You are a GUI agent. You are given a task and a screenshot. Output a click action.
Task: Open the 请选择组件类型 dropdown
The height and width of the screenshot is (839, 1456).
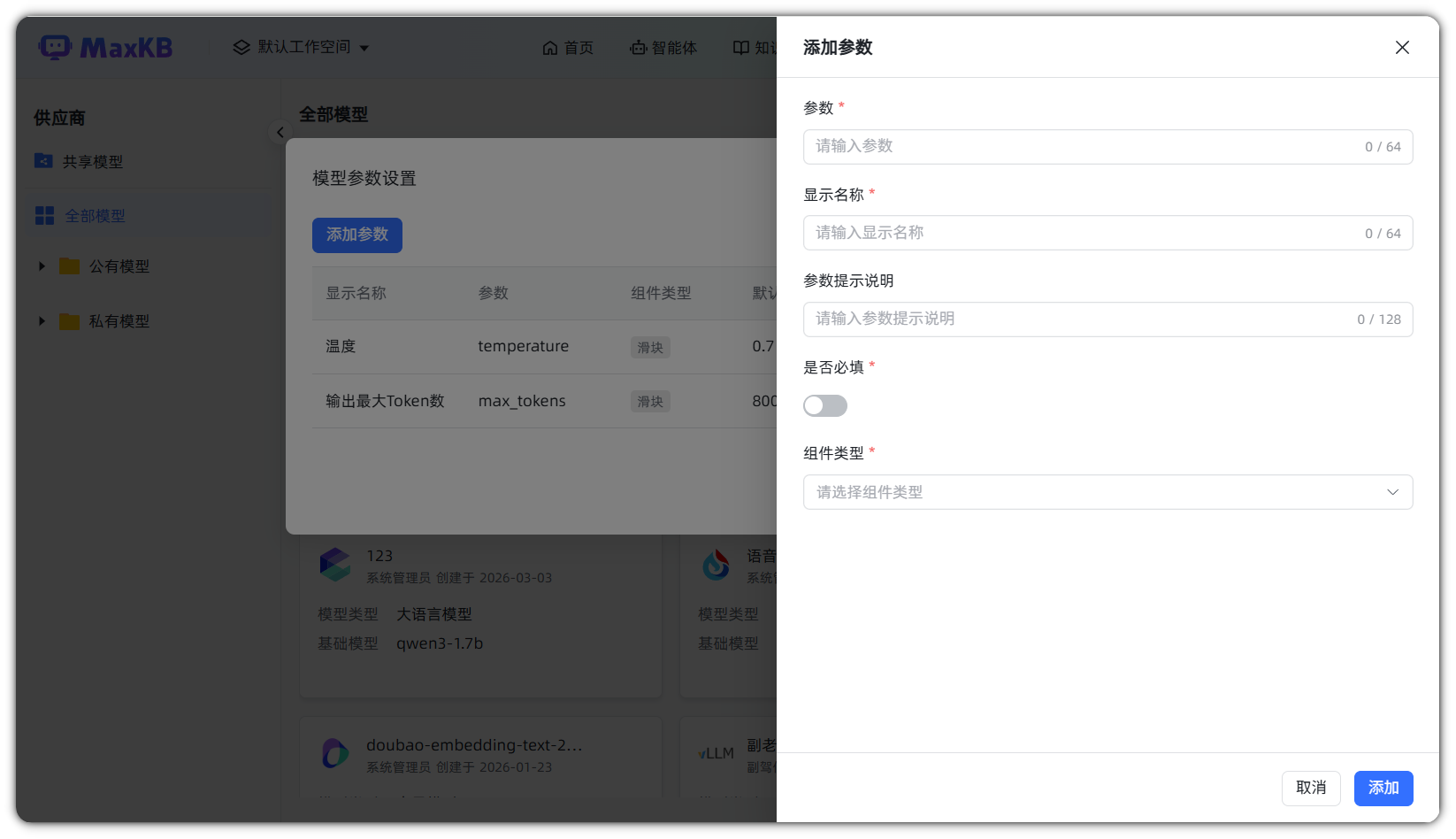[1107, 492]
